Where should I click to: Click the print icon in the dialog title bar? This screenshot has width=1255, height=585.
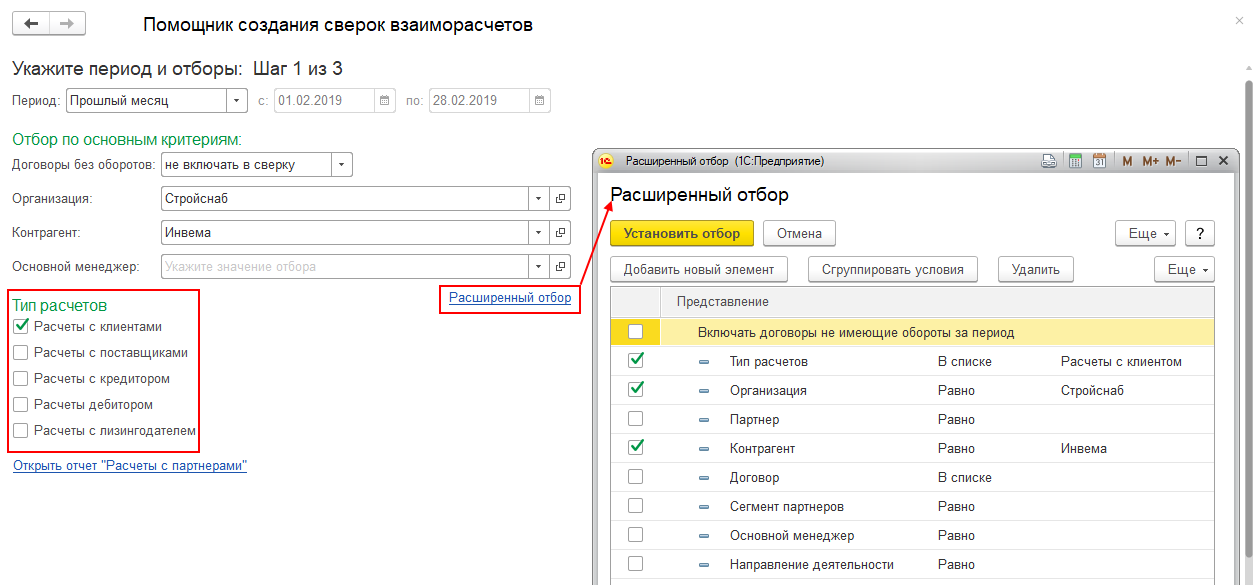(x=1050, y=161)
